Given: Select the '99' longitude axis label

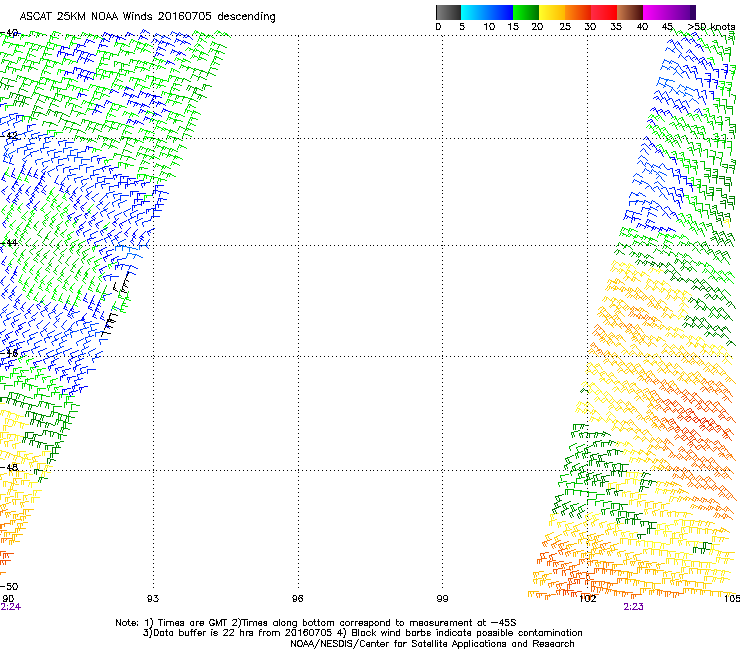Looking at the screenshot, I should (442, 599).
